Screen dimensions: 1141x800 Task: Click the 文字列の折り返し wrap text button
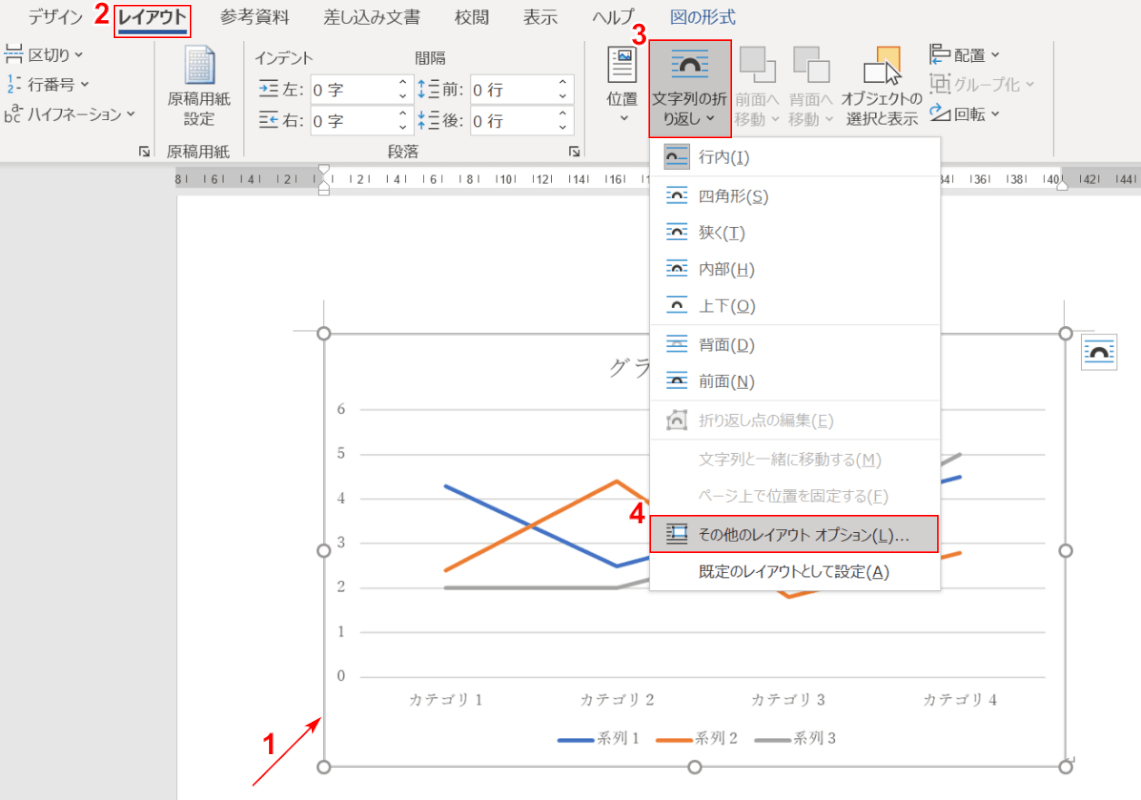(x=690, y=88)
